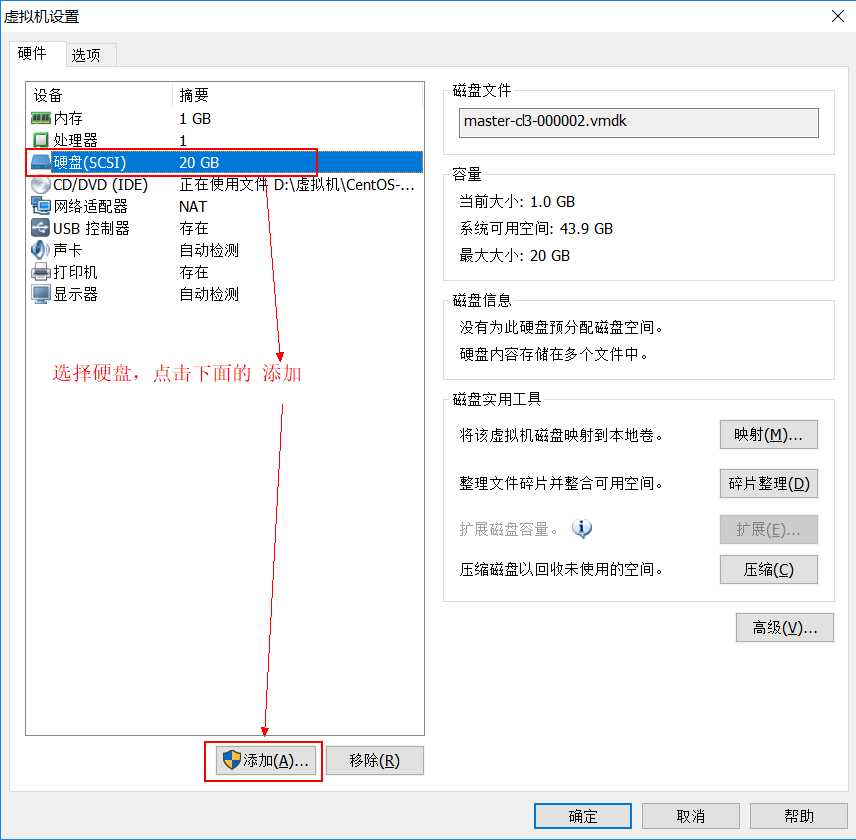This screenshot has width=856, height=840.
Task: Confirm with the 确定 button
Action: point(582,816)
